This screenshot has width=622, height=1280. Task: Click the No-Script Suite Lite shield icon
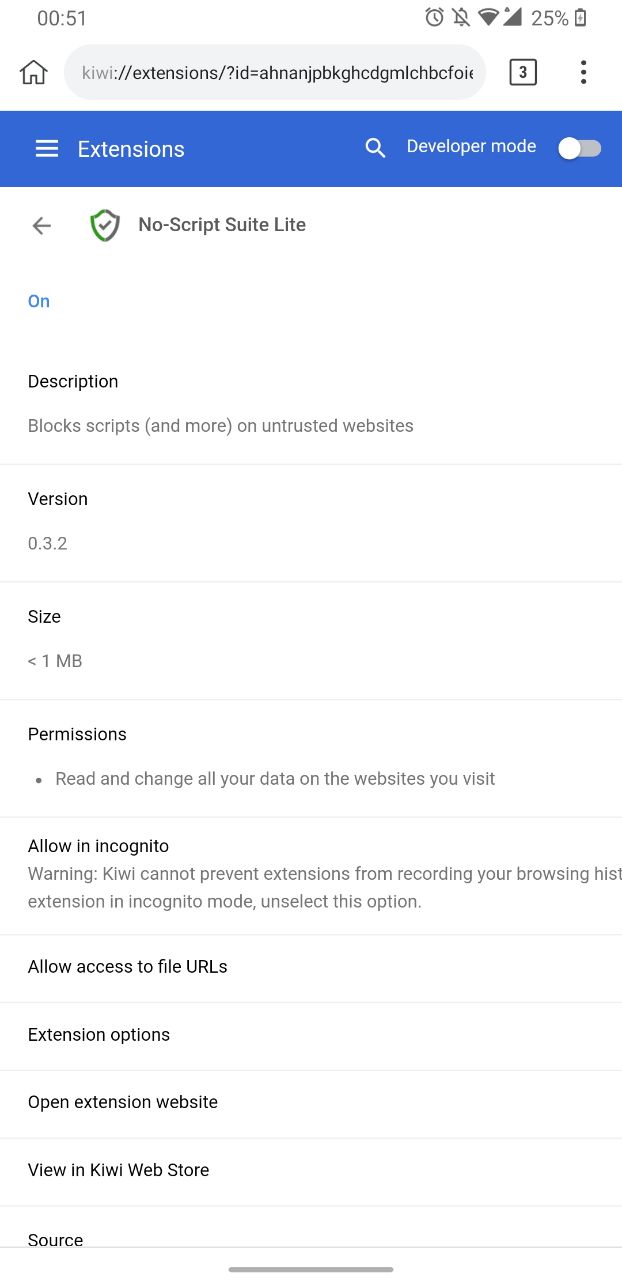(x=105, y=226)
